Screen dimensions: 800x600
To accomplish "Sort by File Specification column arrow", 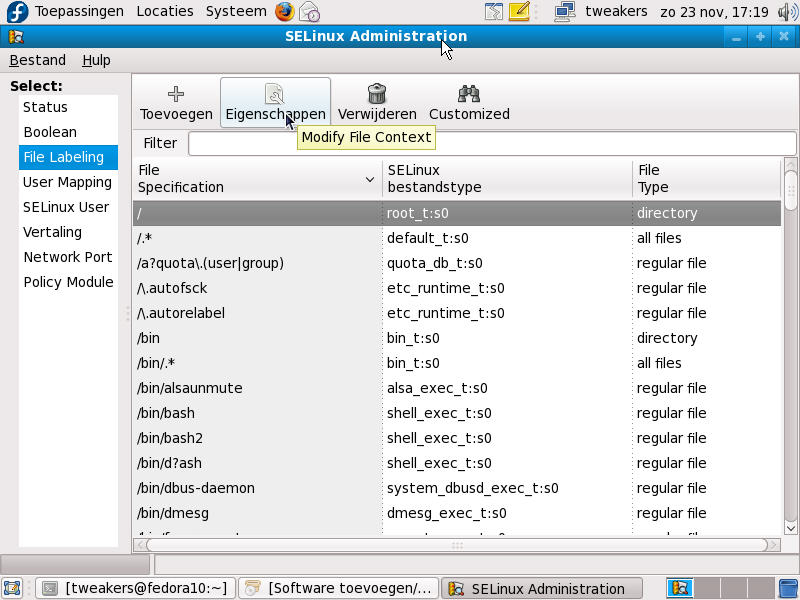I will tap(370, 179).
